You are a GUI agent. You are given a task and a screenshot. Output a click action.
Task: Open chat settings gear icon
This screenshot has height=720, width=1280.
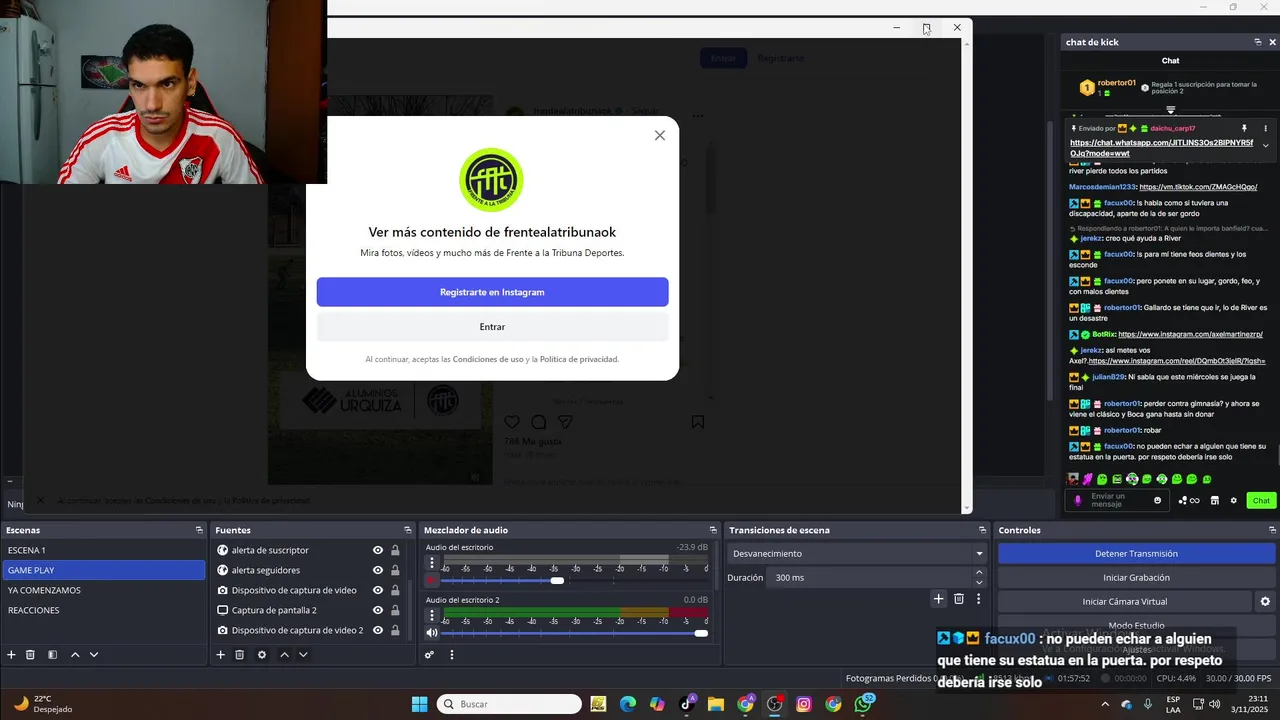pos(1233,500)
